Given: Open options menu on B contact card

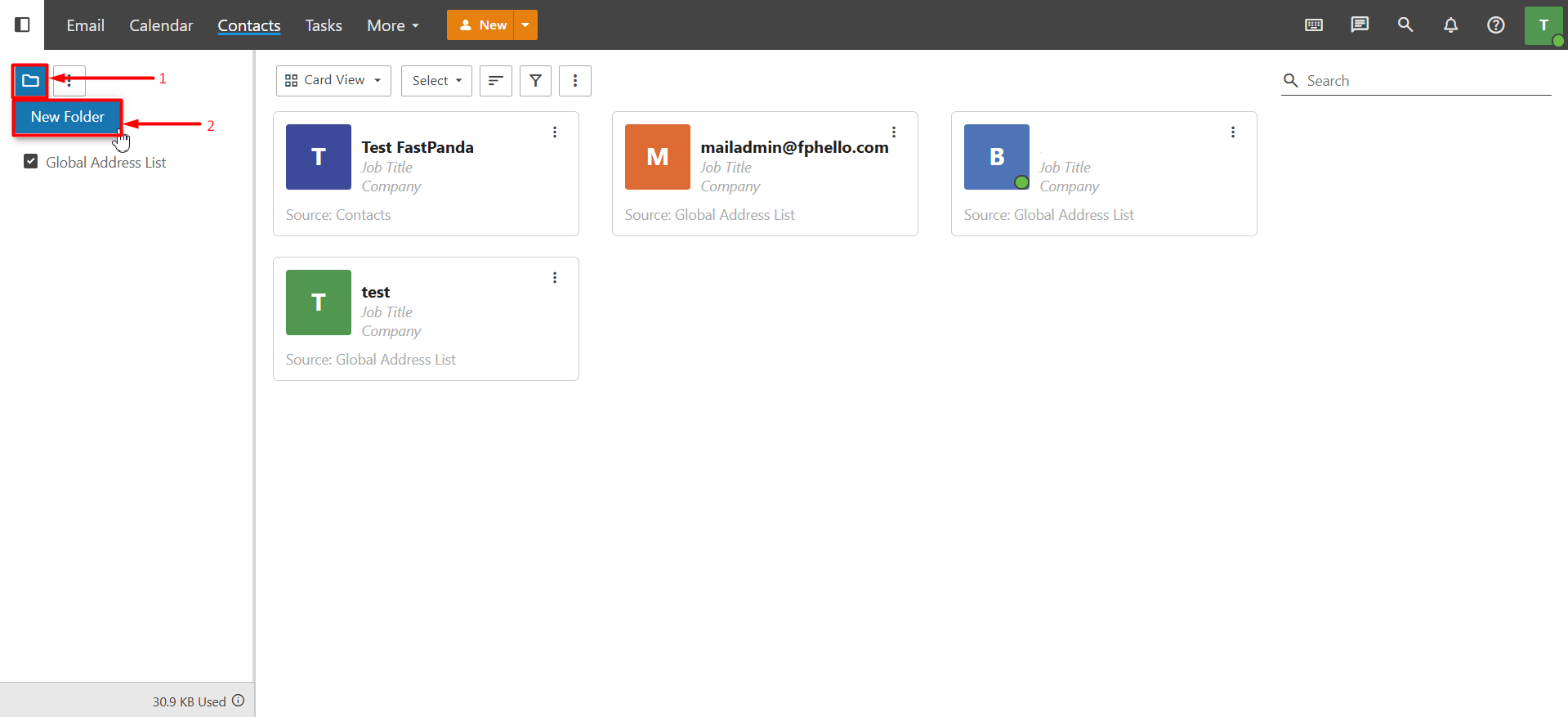Looking at the screenshot, I should pos(1233,132).
